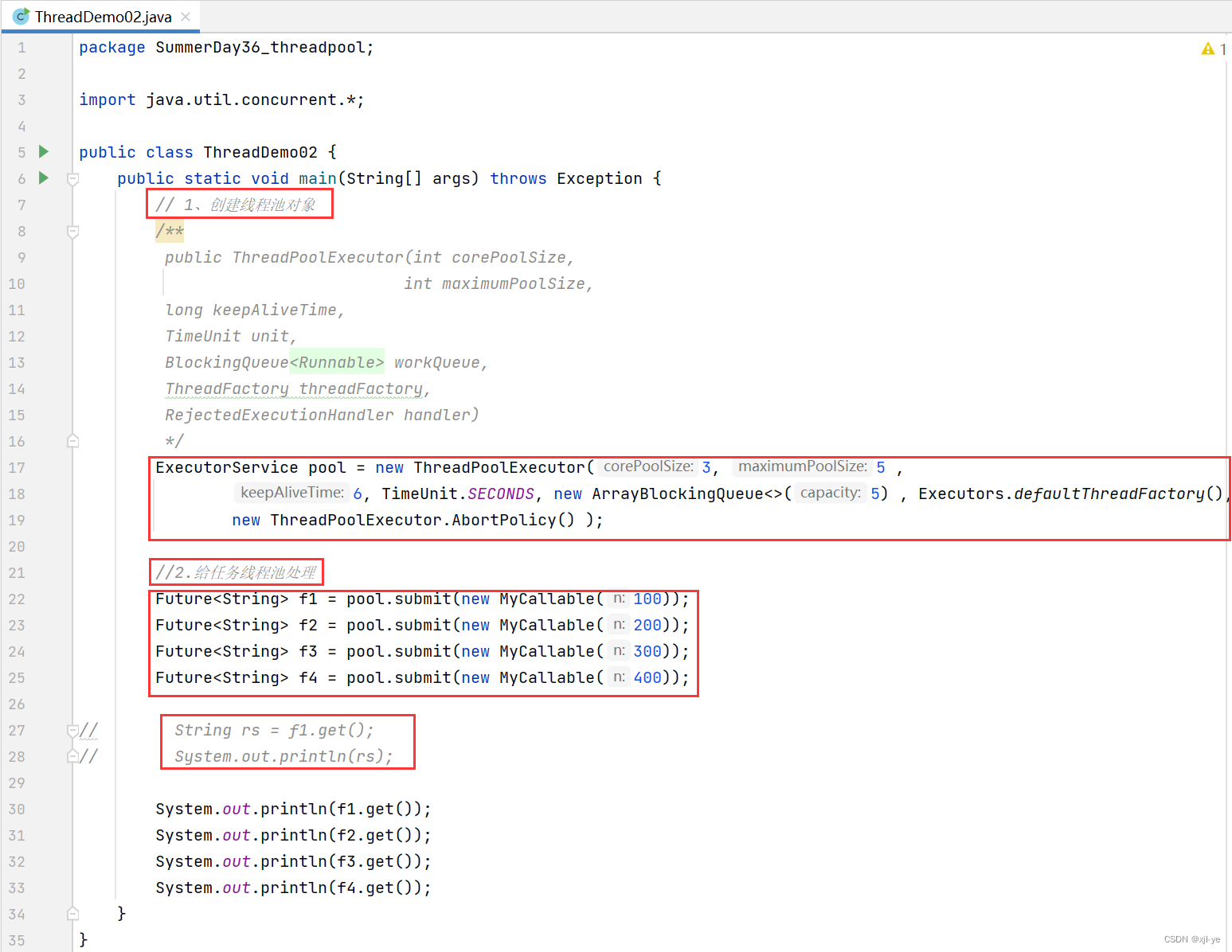This screenshot has height=952, width=1232.
Task: Click 'throws' keyword on line 6
Action: 518,179
